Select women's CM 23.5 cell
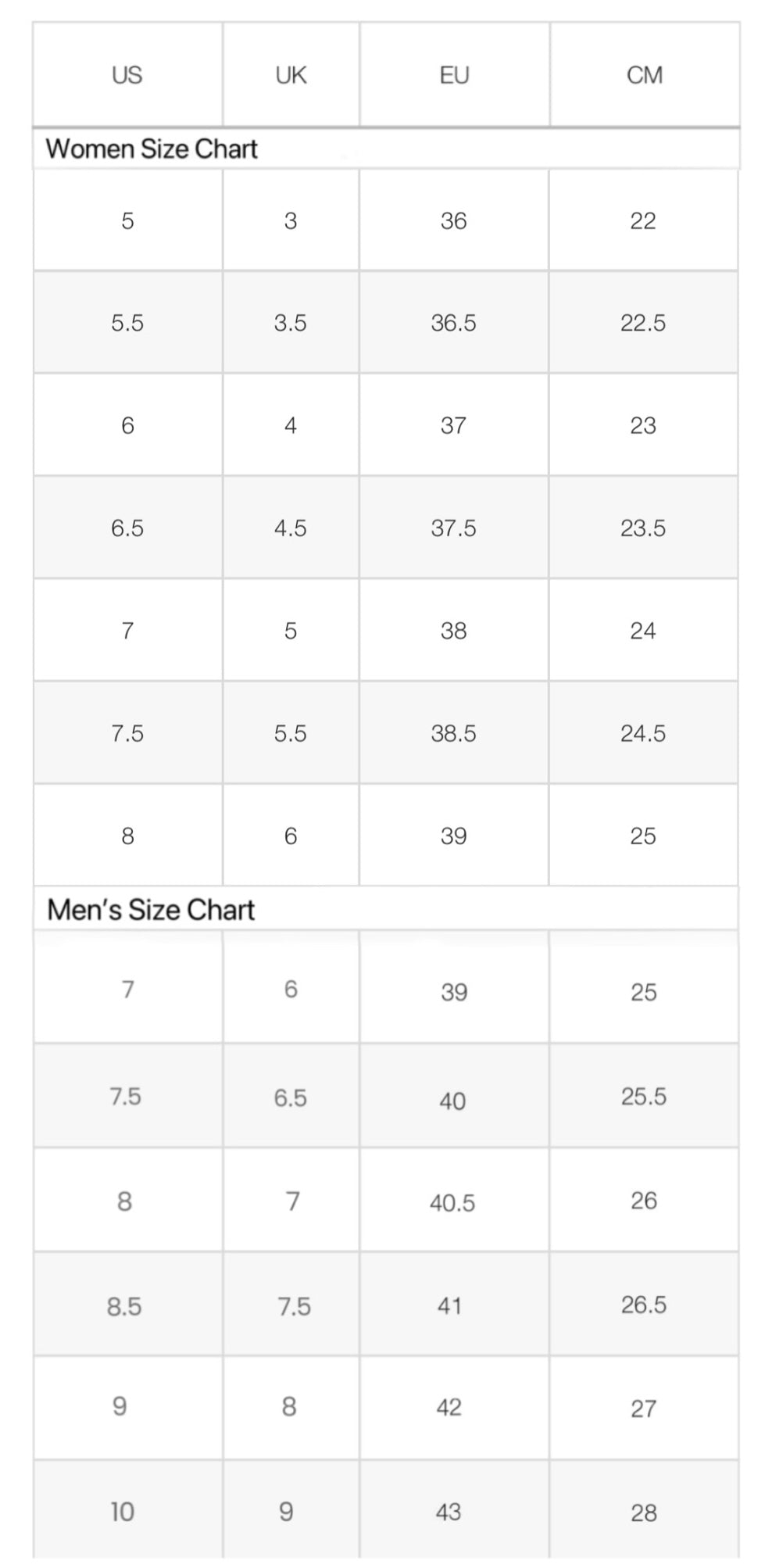Screen dimensions: 772x1568 pos(644,528)
